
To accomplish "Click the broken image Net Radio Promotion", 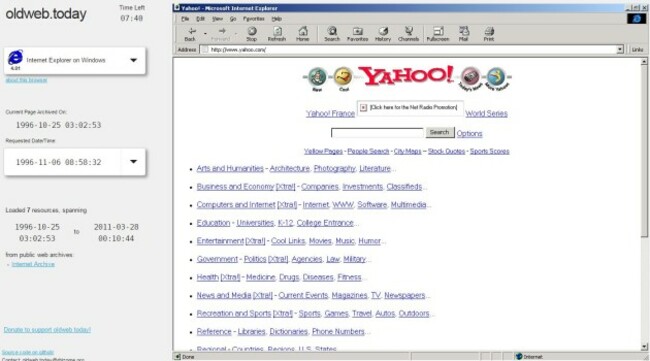I will click(x=410, y=108).
